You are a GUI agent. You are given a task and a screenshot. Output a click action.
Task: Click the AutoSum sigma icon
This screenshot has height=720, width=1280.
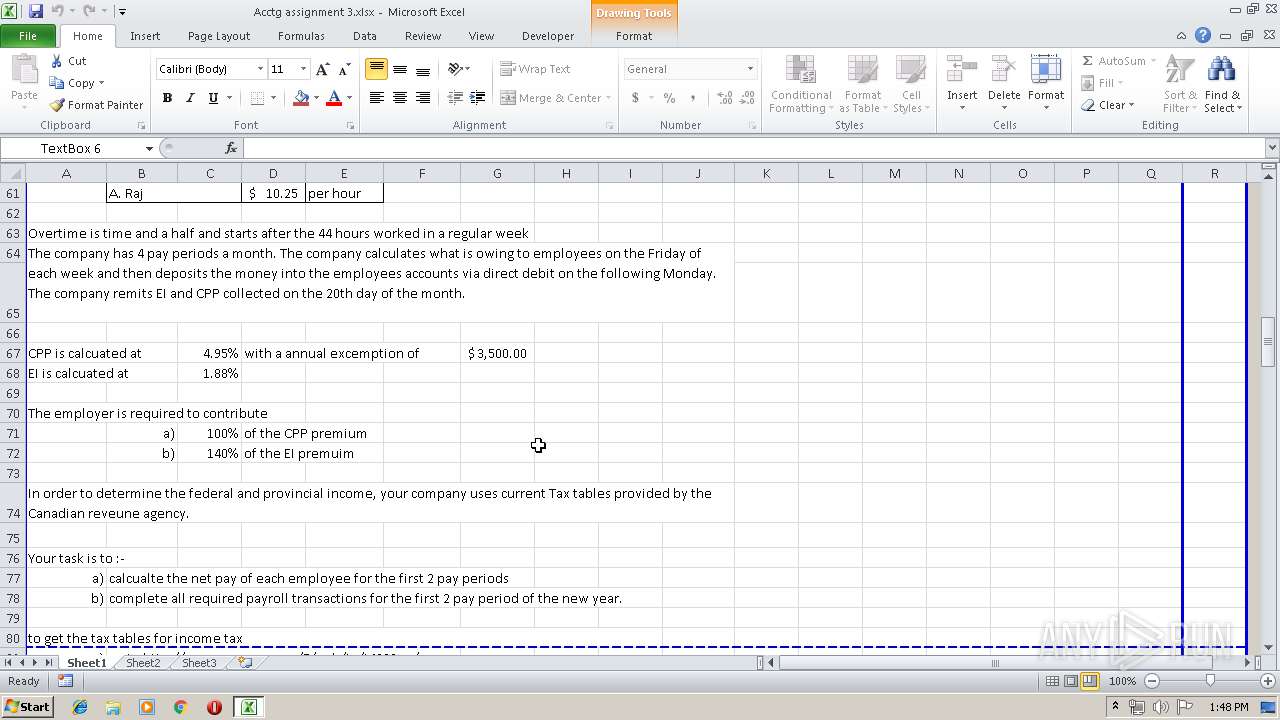coord(1088,61)
